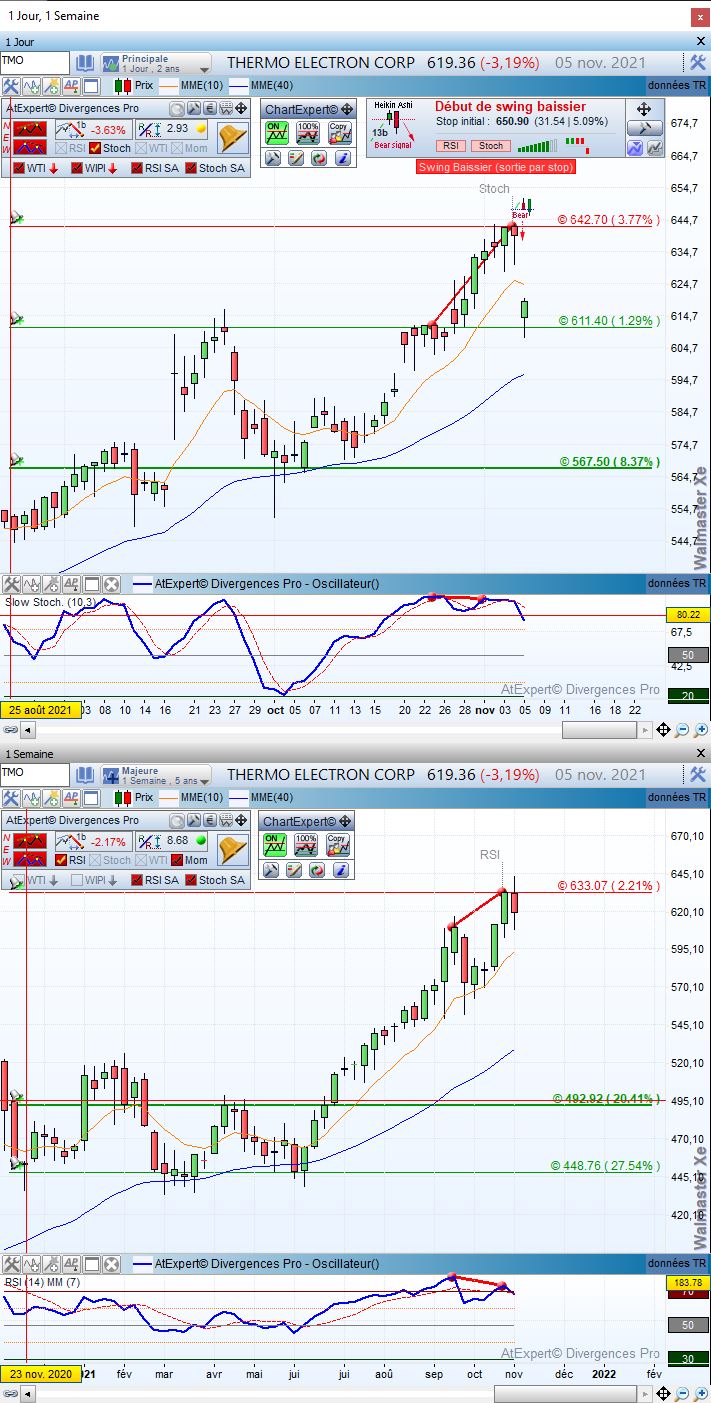The width and height of the screenshot is (711, 1403).
Task: Toggle the Mom checkbox in 1 Jour AtExpert panel
Action: click(x=177, y=148)
